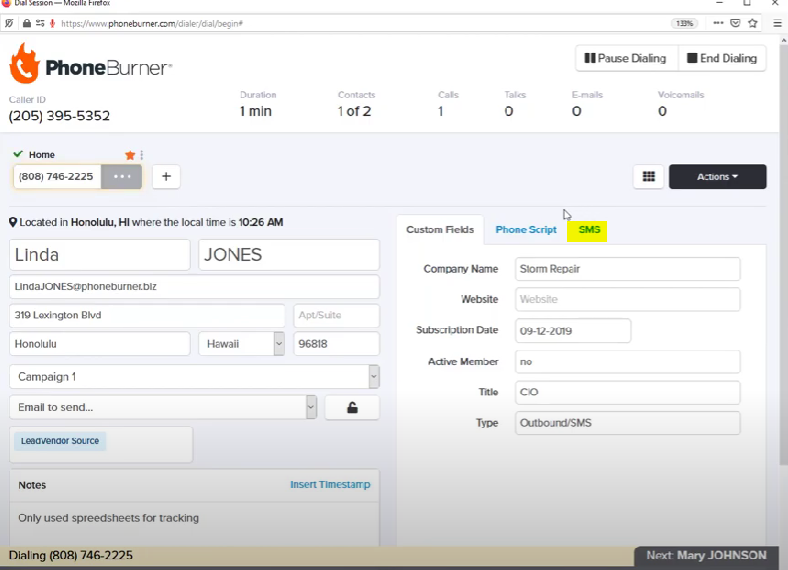
Task: Edit the Type field Outbound/SMS
Action: point(627,423)
